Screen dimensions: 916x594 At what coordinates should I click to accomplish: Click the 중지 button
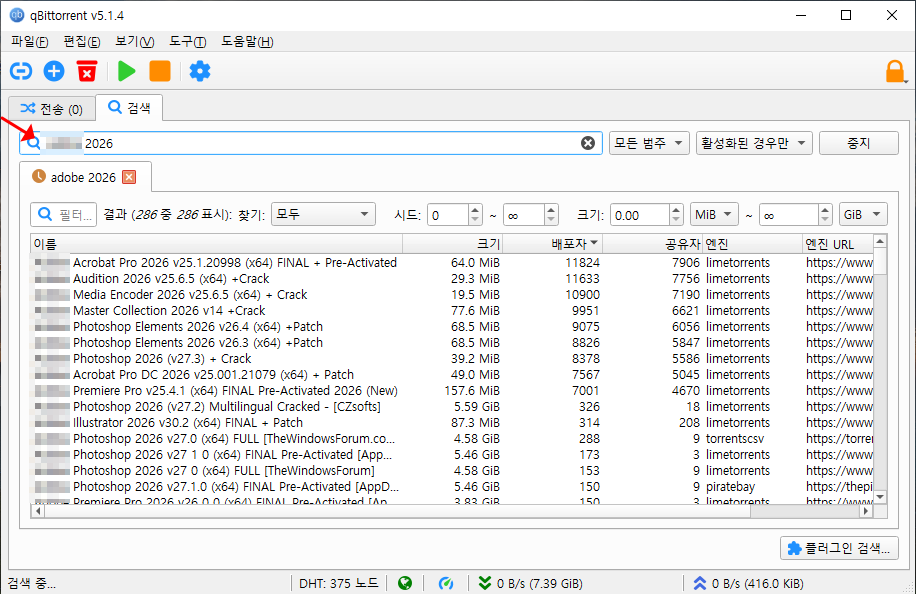[858, 143]
